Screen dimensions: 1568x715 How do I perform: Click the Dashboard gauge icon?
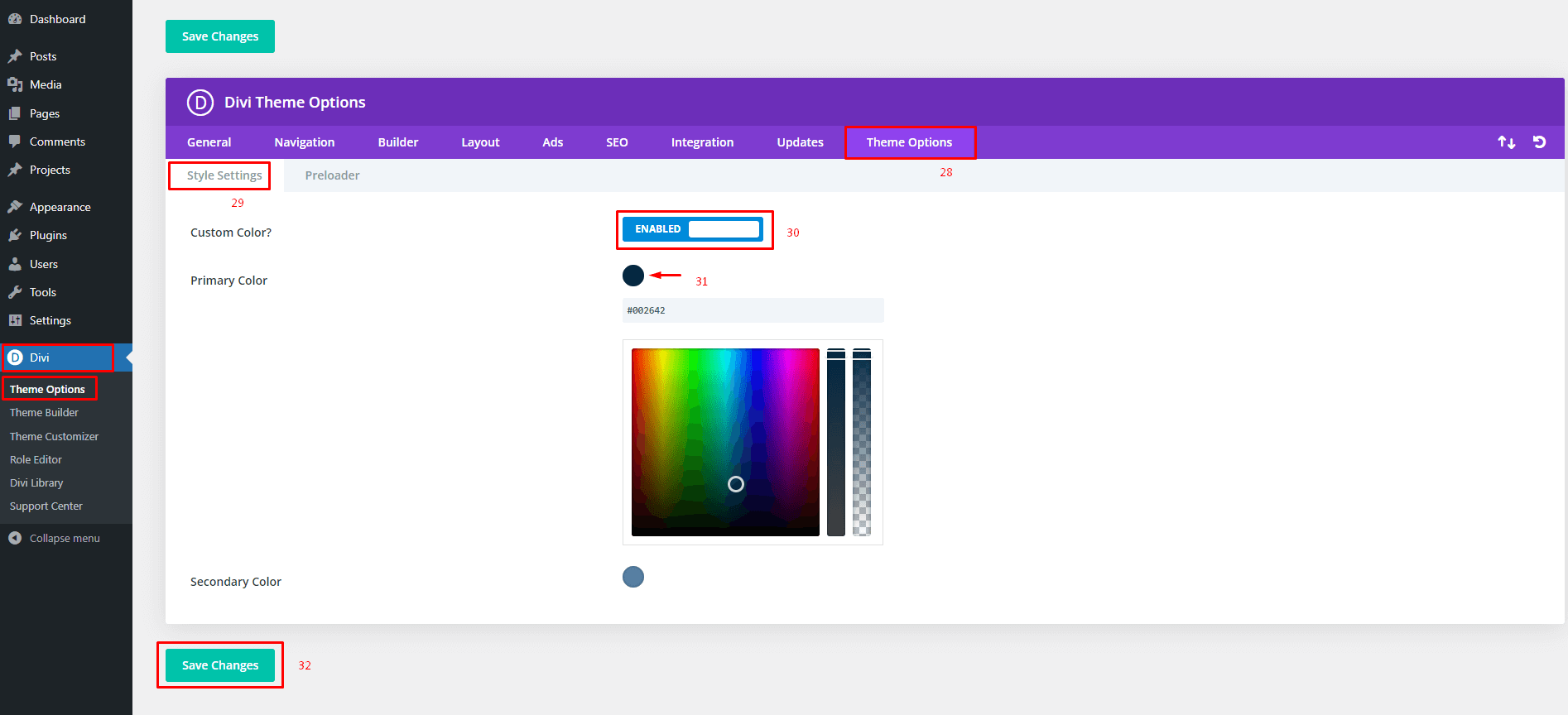pyautogui.click(x=15, y=19)
